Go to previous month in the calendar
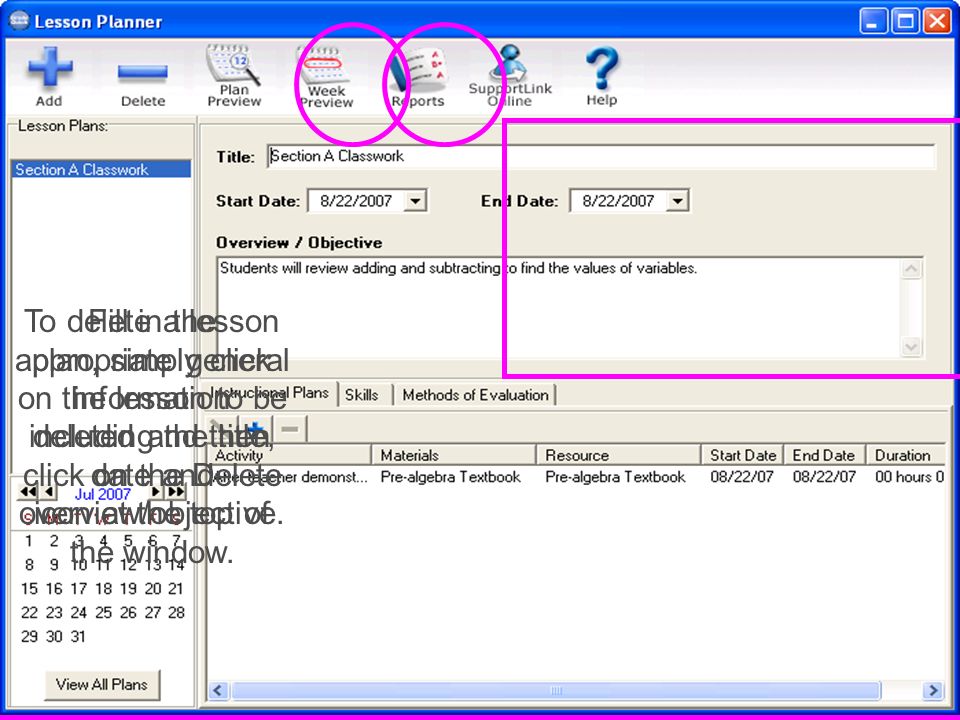Screen dimensions: 960x720 (x=49, y=491)
